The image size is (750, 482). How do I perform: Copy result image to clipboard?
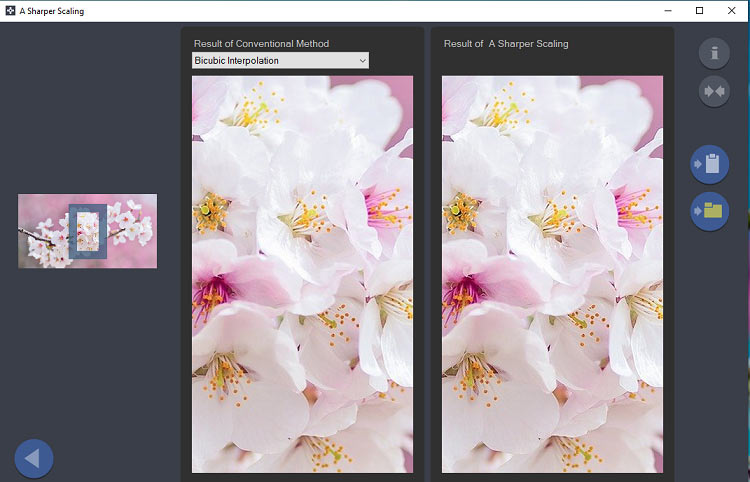pyautogui.click(x=709, y=164)
